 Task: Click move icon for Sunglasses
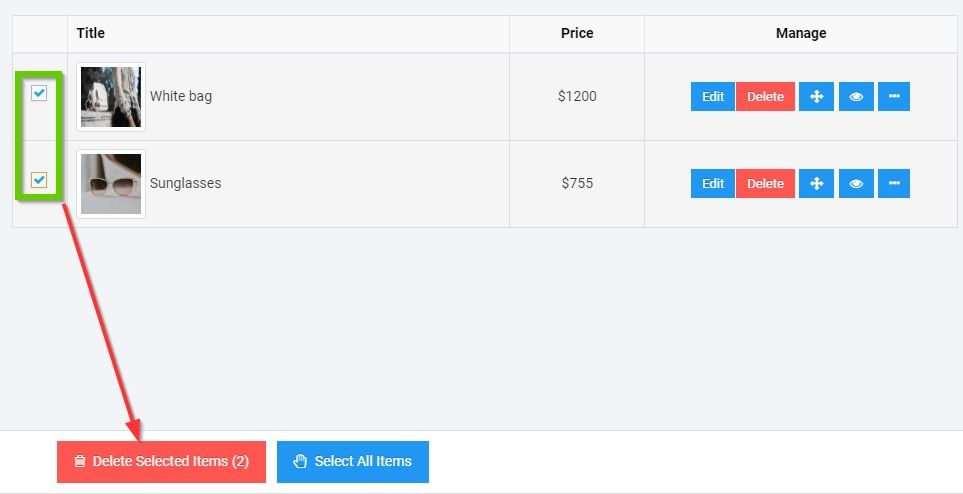tap(816, 184)
